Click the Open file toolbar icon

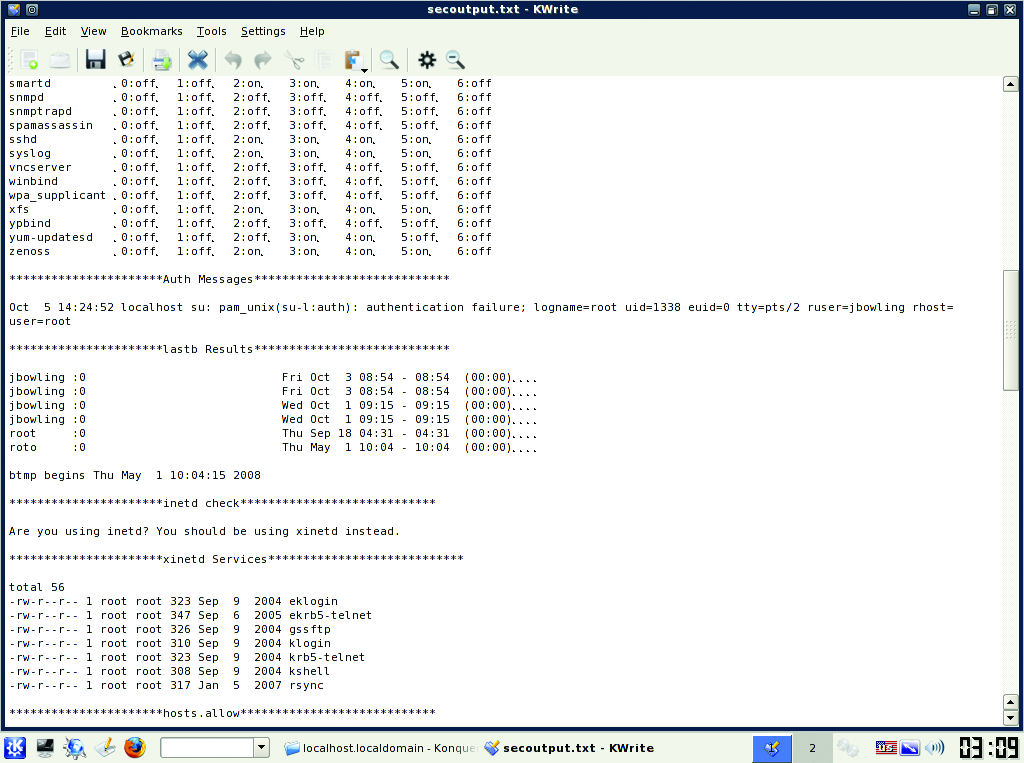[x=60, y=60]
